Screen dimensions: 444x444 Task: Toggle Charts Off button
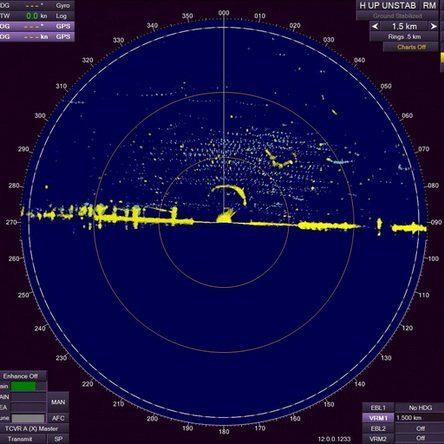coord(411,47)
